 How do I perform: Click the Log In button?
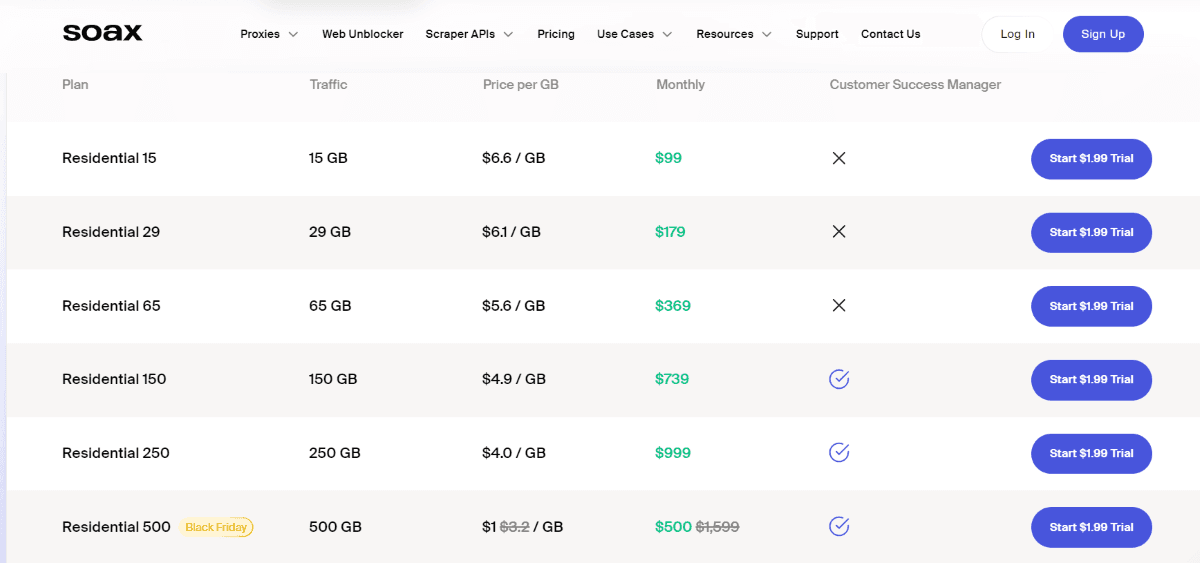(x=1017, y=34)
